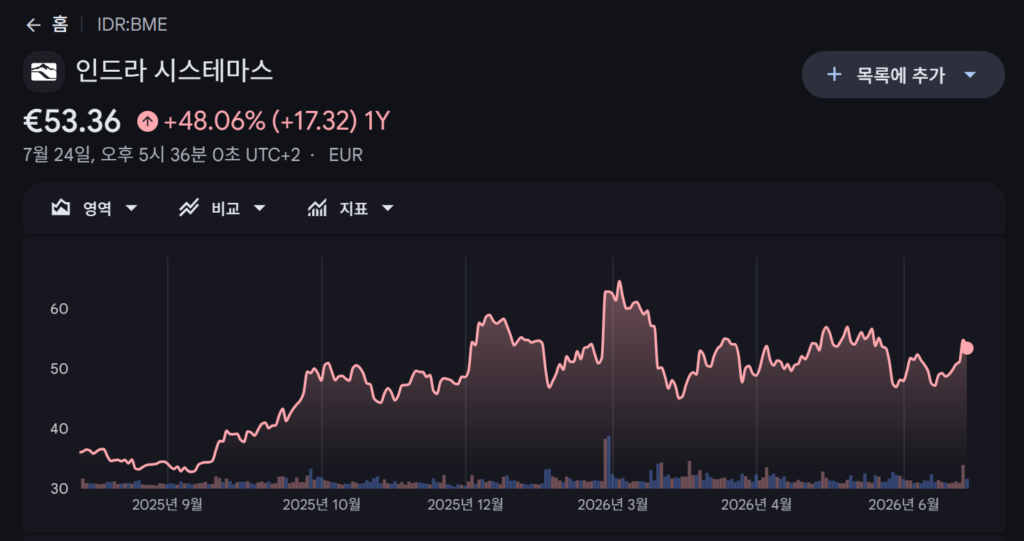Click the pink up-arrow change icon

[147, 122]
